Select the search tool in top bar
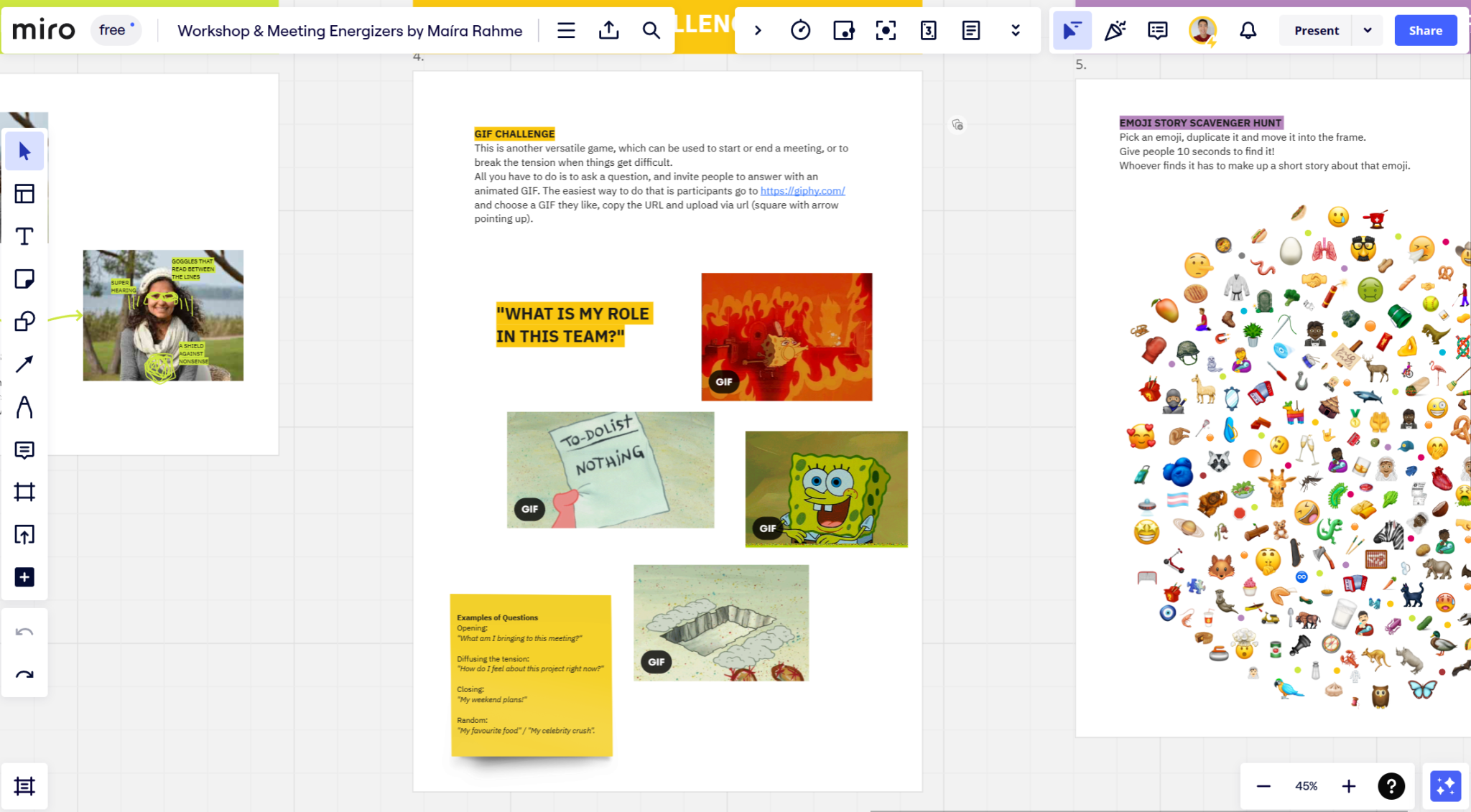 click(x=651, y=30)
